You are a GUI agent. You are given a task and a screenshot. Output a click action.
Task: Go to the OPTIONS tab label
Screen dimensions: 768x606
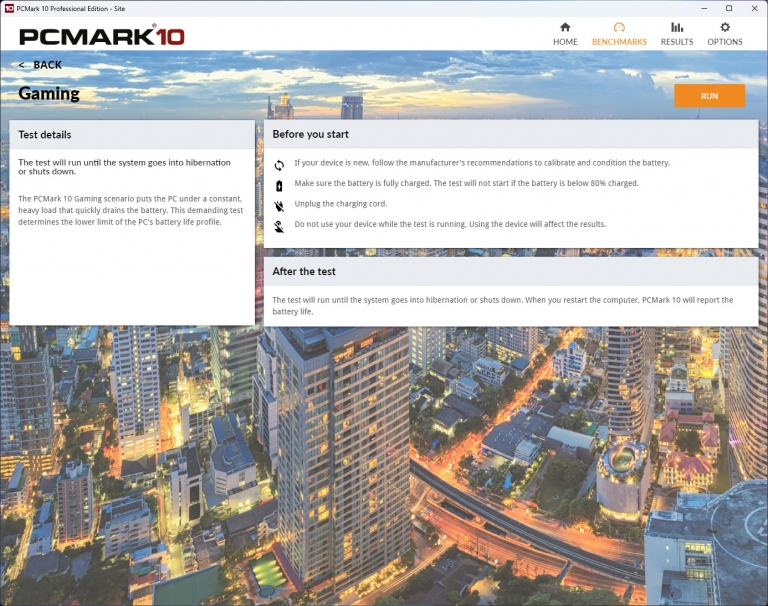click(x=725, y=42)
